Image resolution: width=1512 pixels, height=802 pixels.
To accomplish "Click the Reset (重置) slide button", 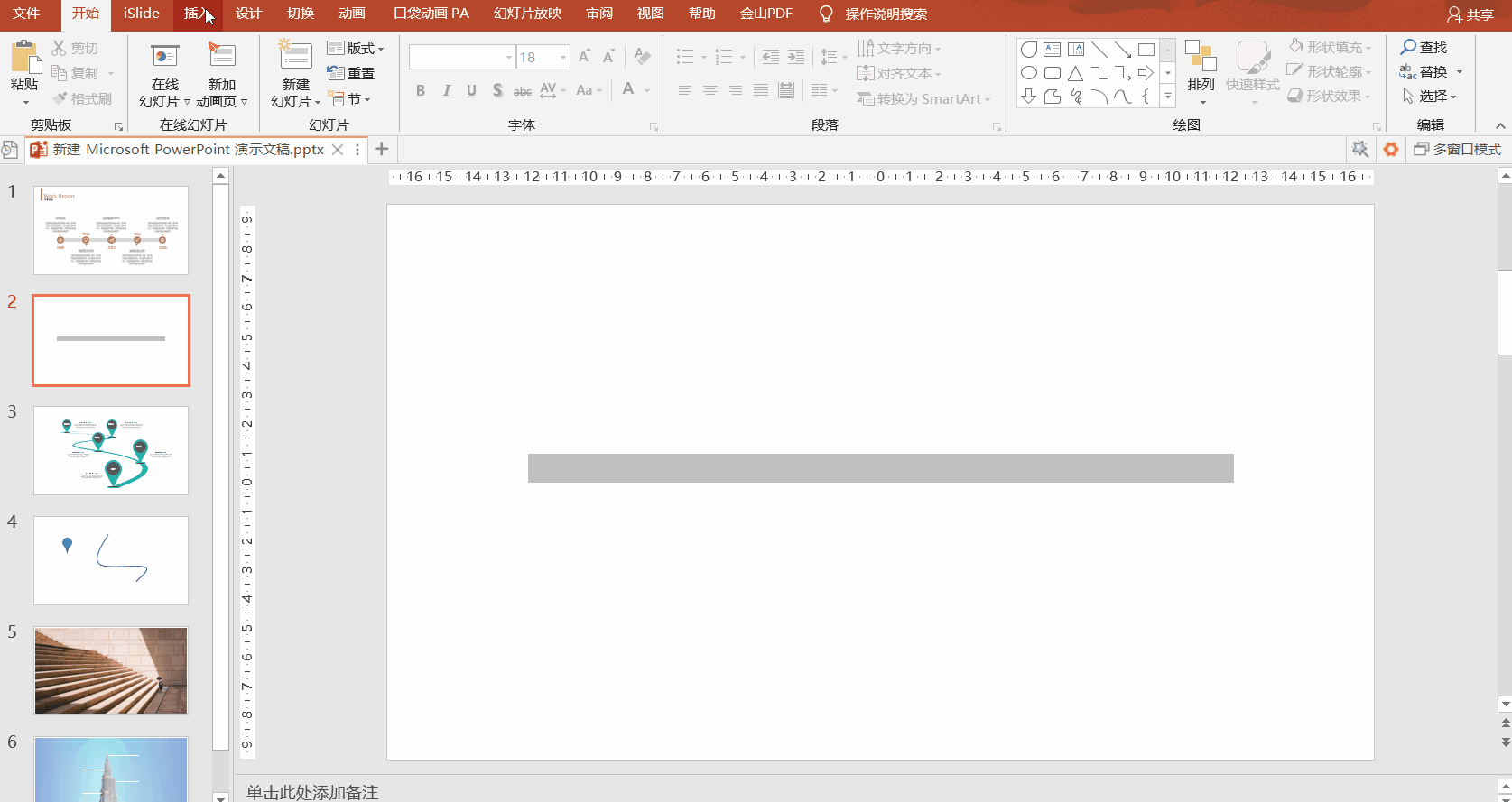I will (x=351, y=73).
